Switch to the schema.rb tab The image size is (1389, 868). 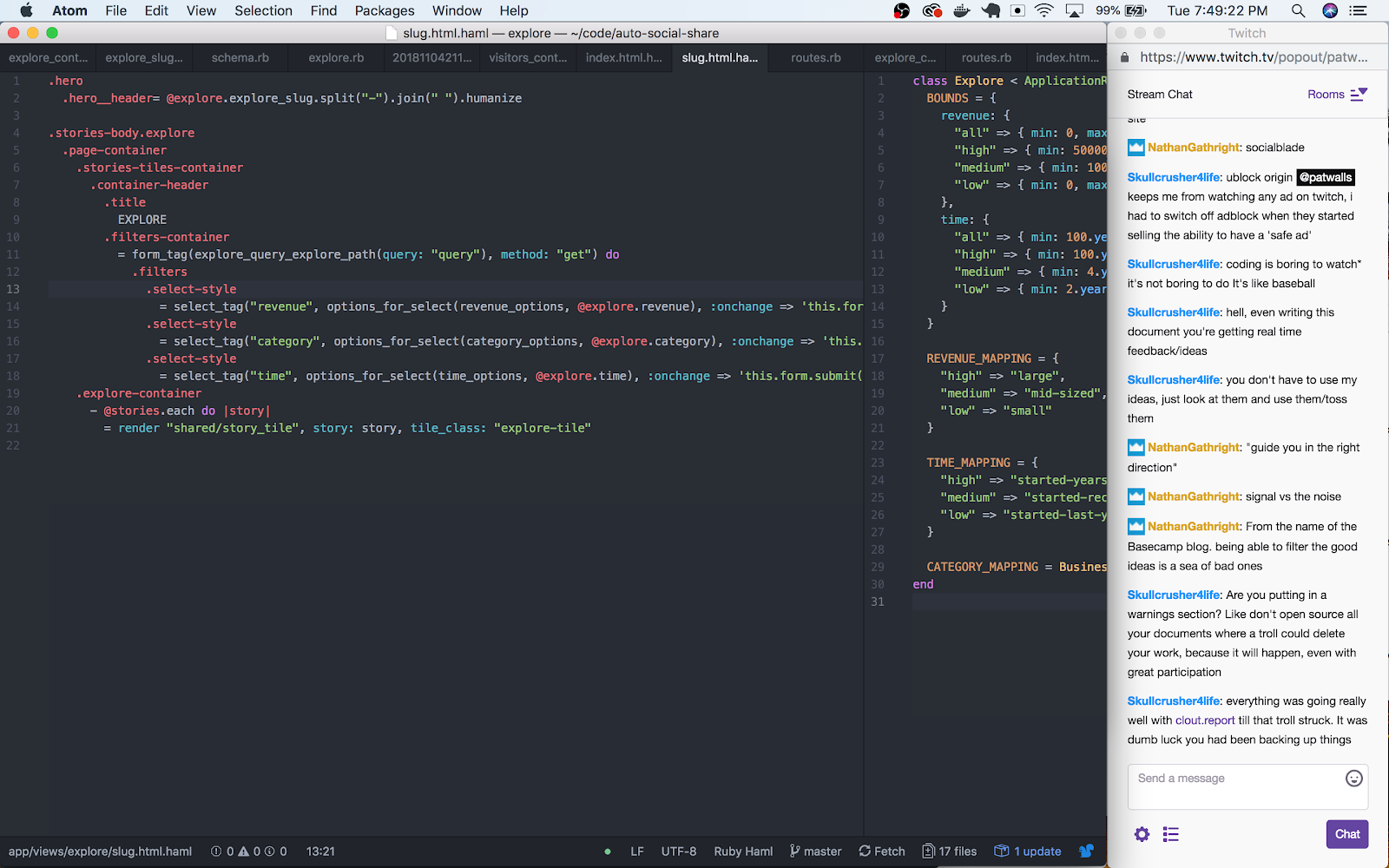(x=240, y=57)
